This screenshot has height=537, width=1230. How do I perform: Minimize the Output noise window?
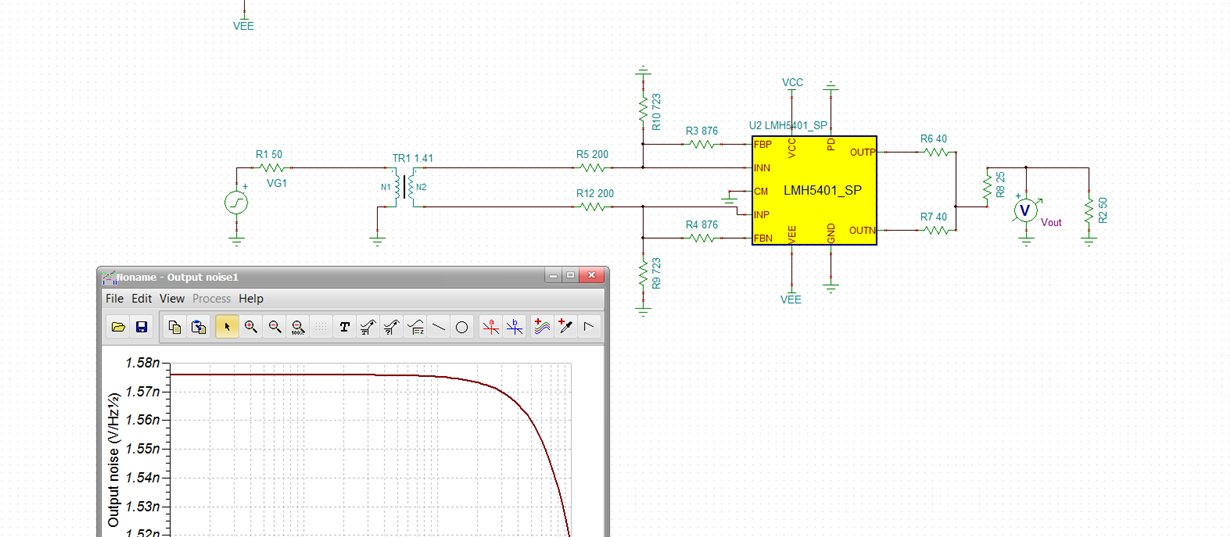coord(552,275)
